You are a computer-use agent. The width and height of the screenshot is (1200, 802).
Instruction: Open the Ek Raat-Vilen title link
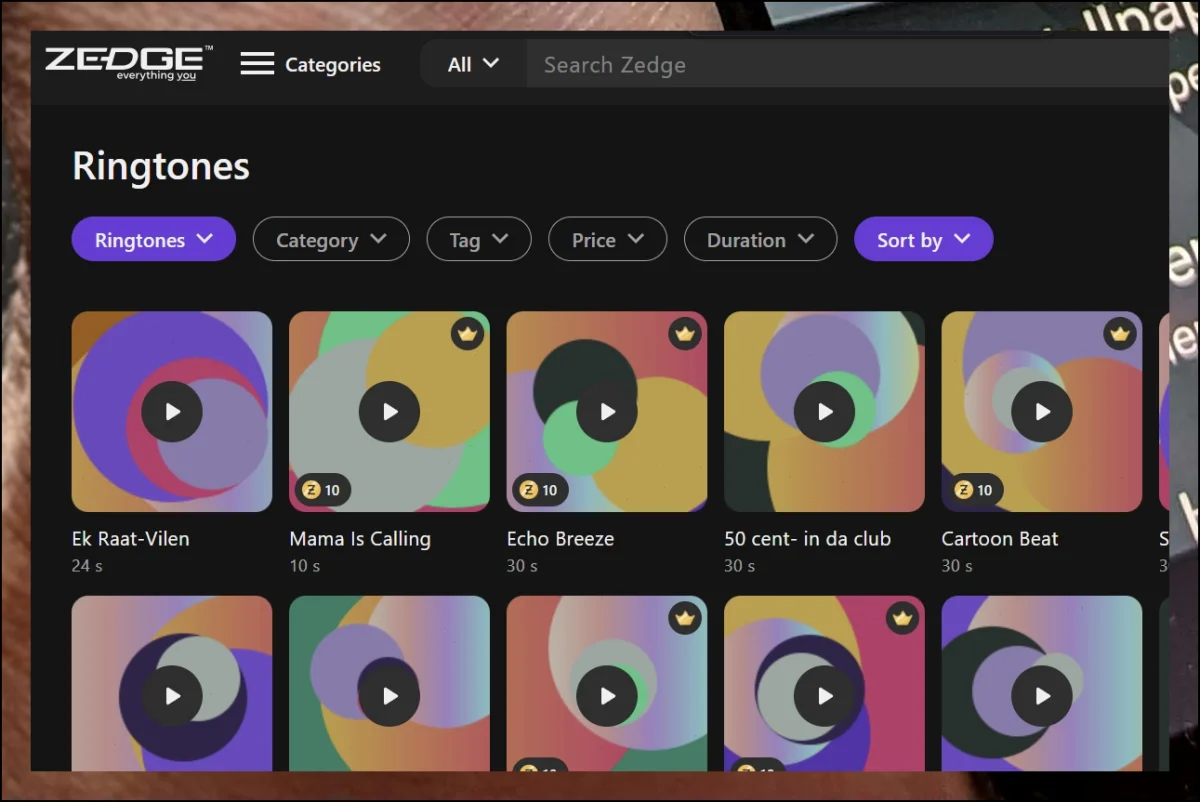tap(130, 538)
